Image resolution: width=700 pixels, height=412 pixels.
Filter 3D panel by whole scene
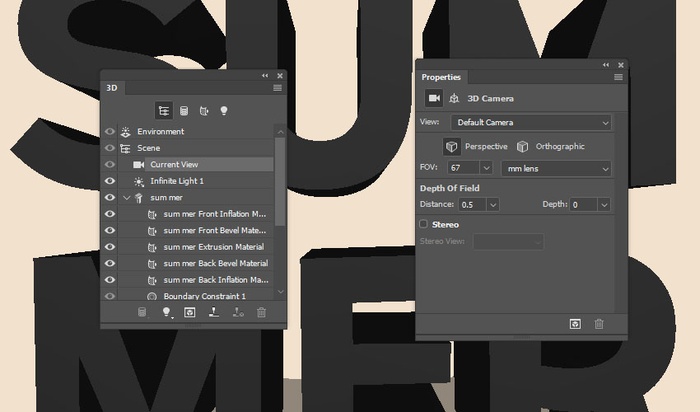[x=165, y=110]
